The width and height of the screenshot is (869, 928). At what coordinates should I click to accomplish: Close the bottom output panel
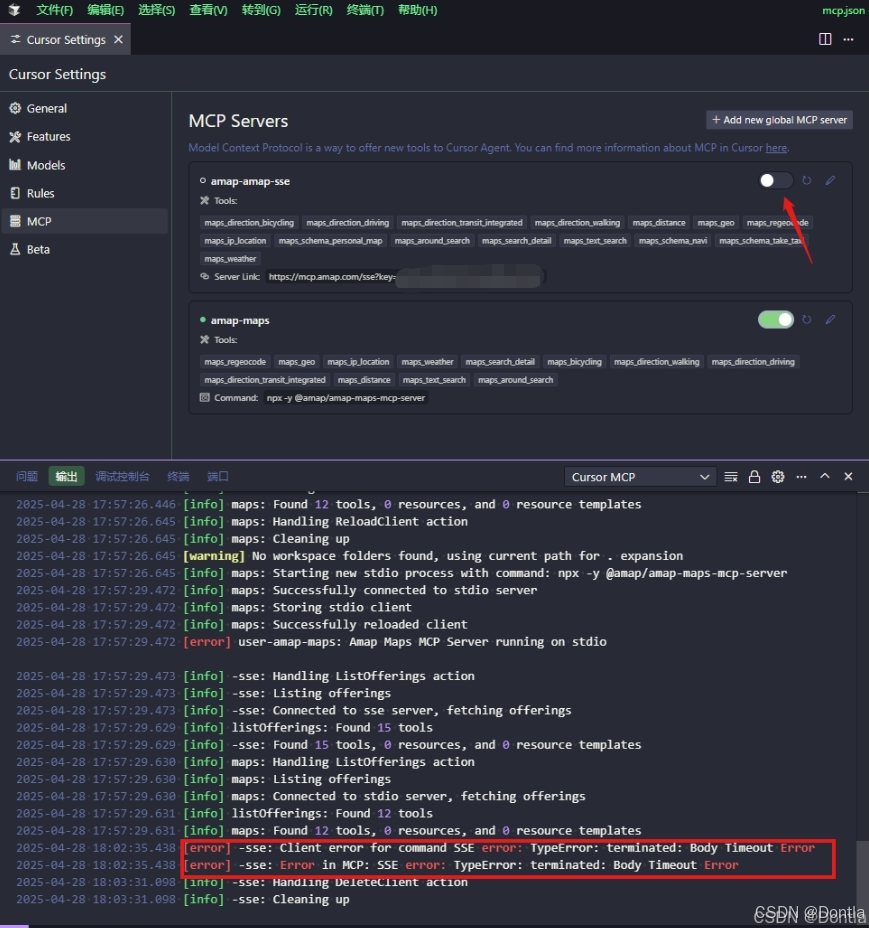coord(848,476)
